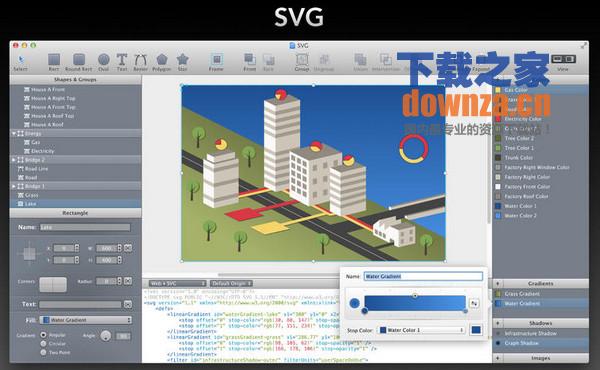Select the Select arrow tool
Screen dimensions: 600x370
point(21,62)
